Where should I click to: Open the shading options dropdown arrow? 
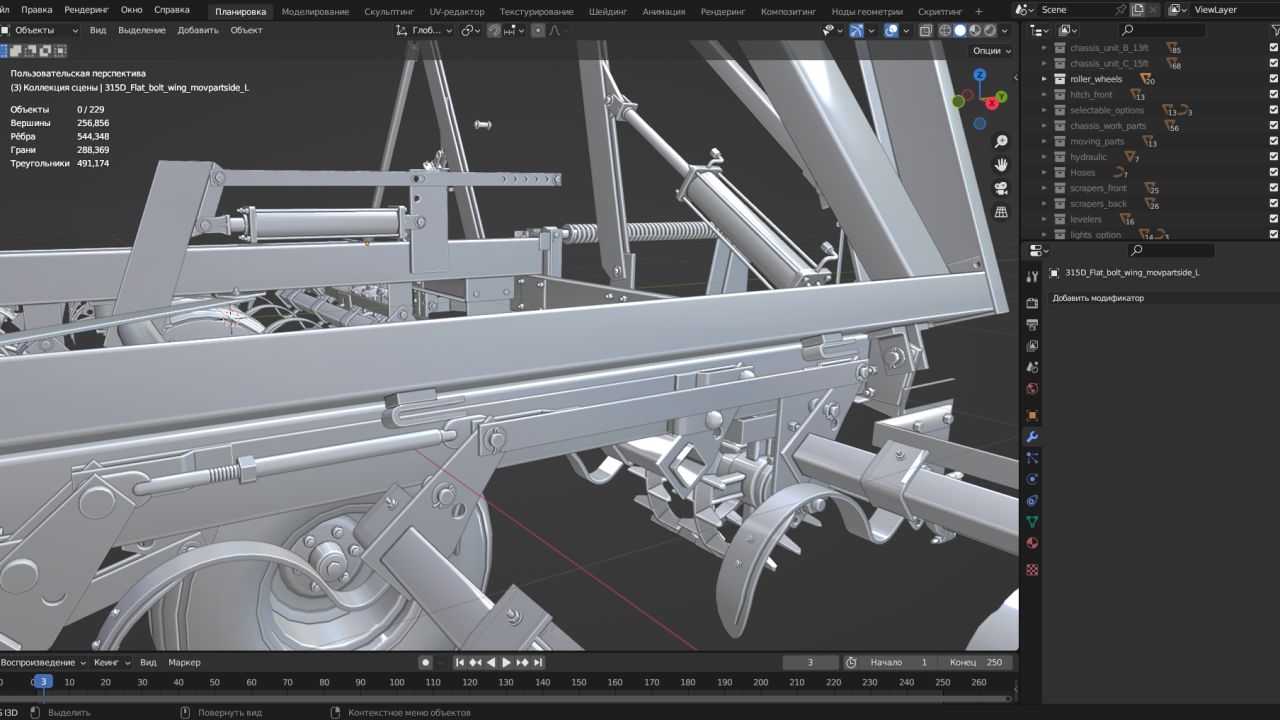pyautogui.click(x=1005, y=30)
